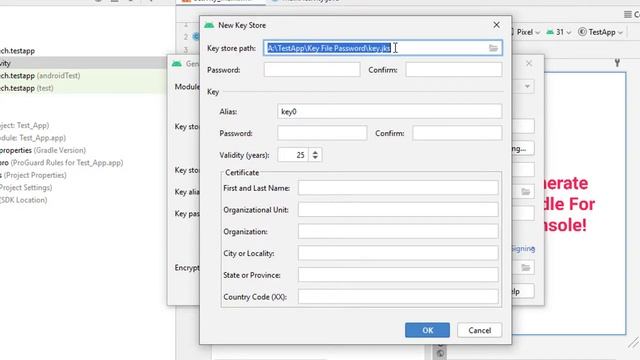
Task: Open the Pixel device dropdown
Action: pyautogui.click(x=527, y=32)
